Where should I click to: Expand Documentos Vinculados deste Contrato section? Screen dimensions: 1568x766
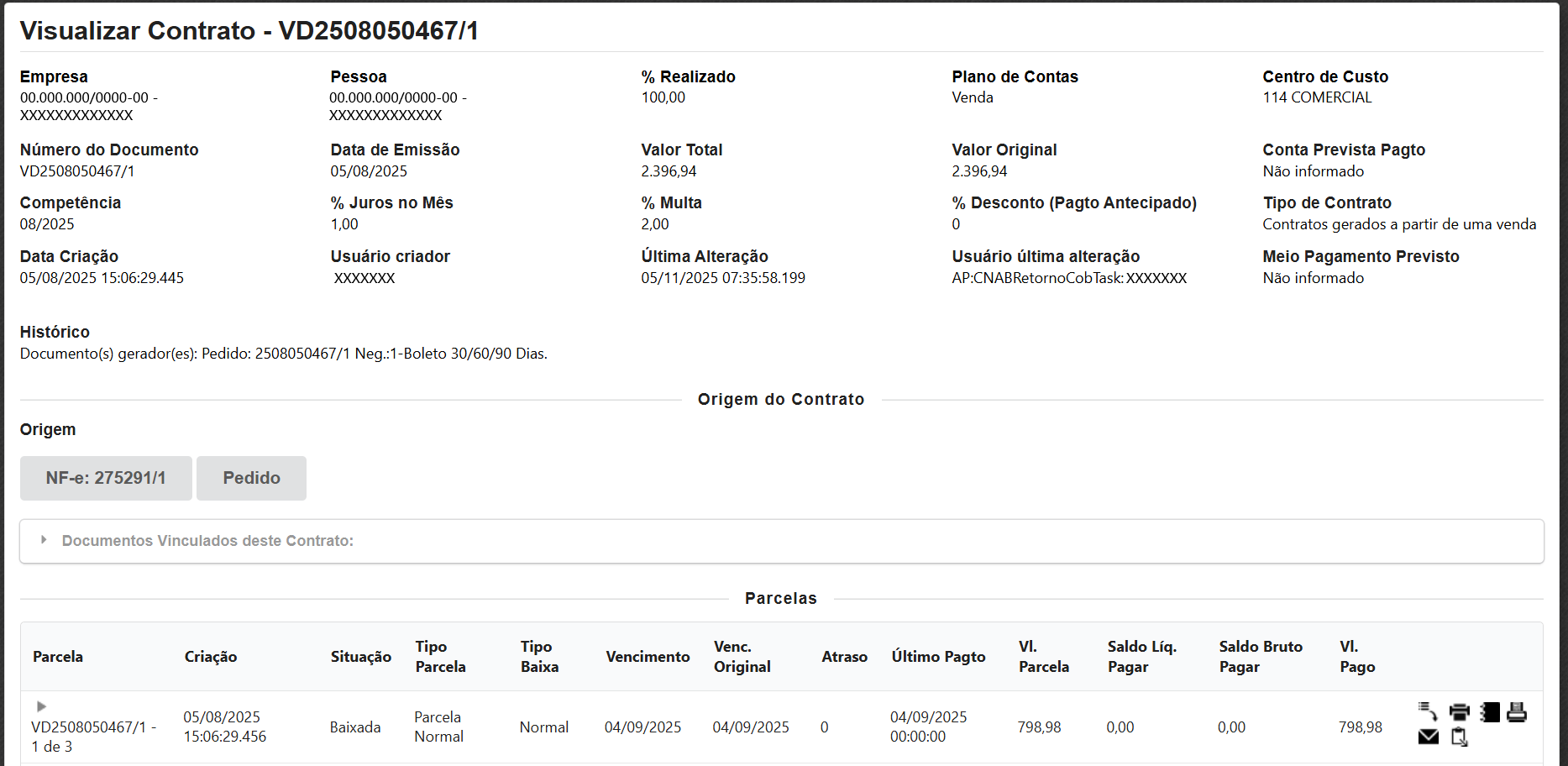point(44,540)
